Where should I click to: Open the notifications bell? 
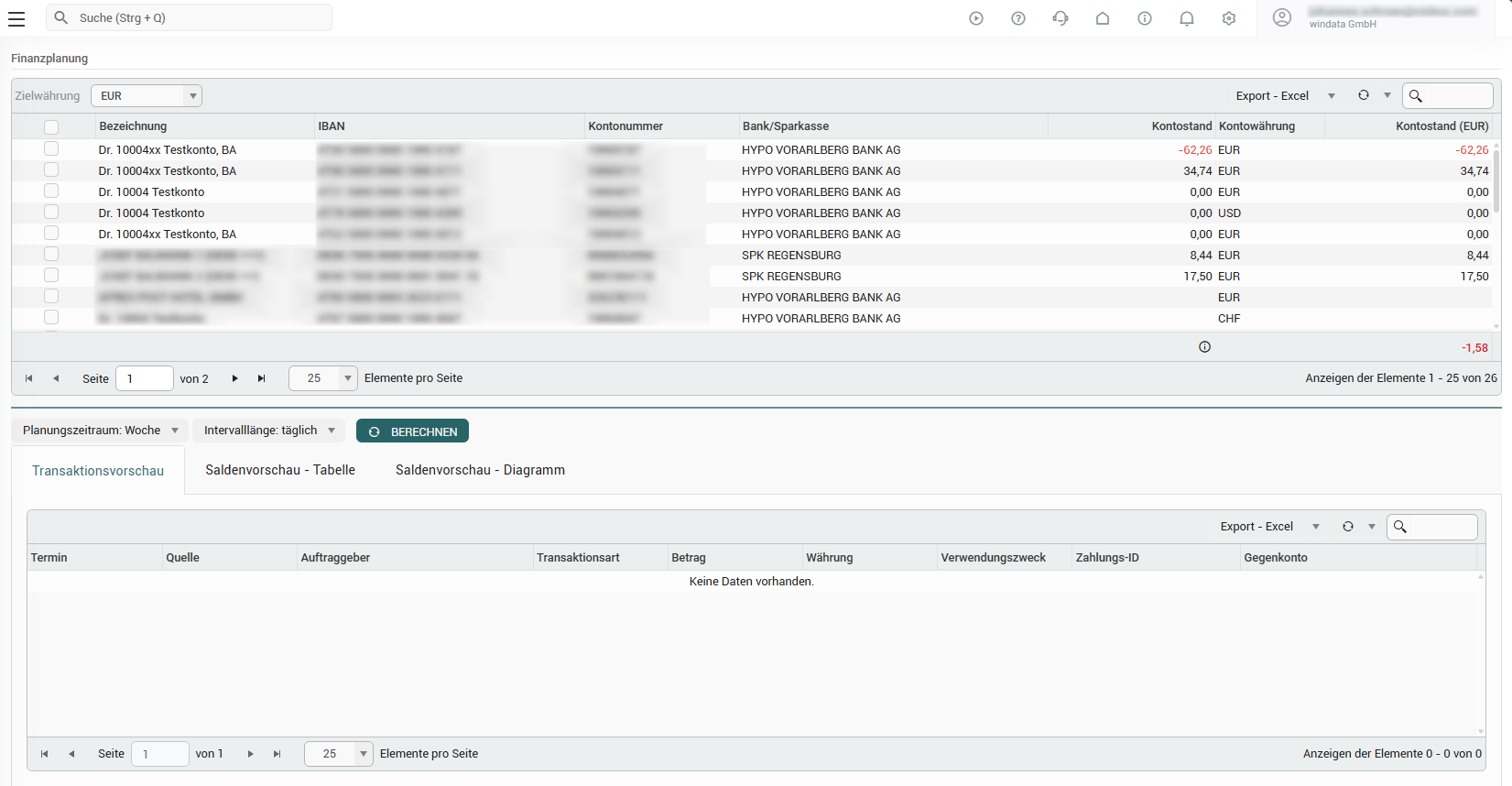pyautogui.click(x=1187, y=18)
